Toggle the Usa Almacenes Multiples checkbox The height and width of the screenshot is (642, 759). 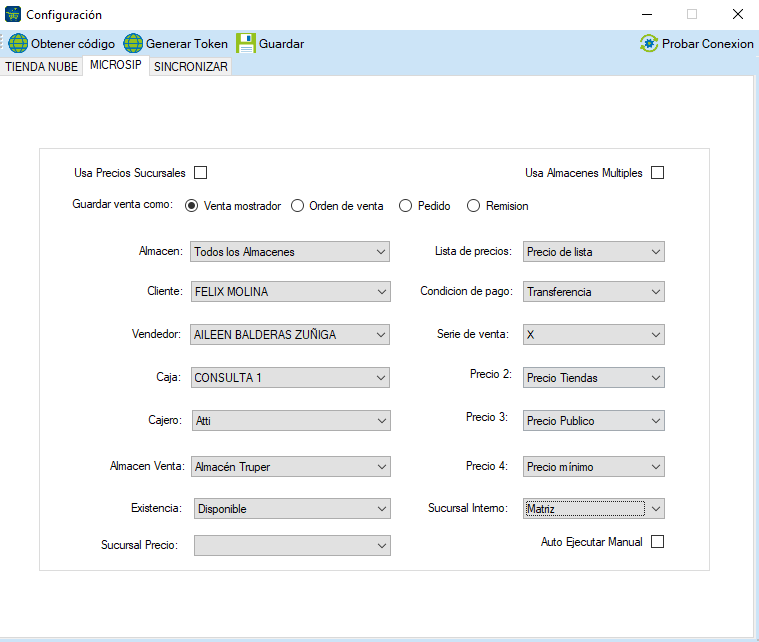pos(657,173)
